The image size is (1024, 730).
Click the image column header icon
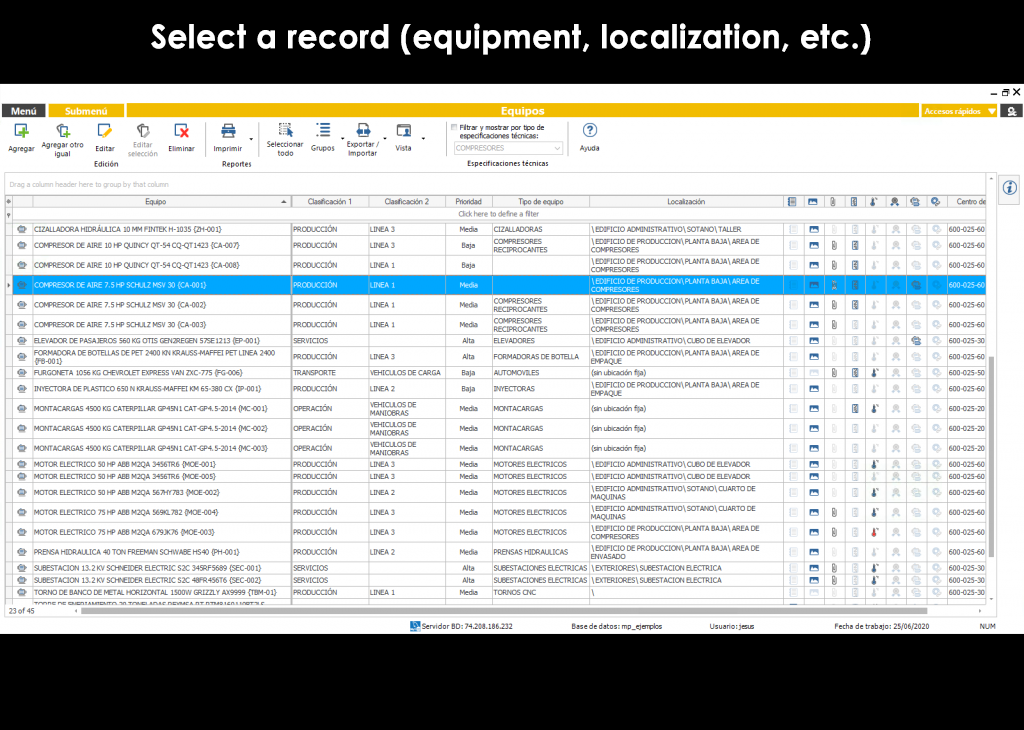tap(812, 202)
